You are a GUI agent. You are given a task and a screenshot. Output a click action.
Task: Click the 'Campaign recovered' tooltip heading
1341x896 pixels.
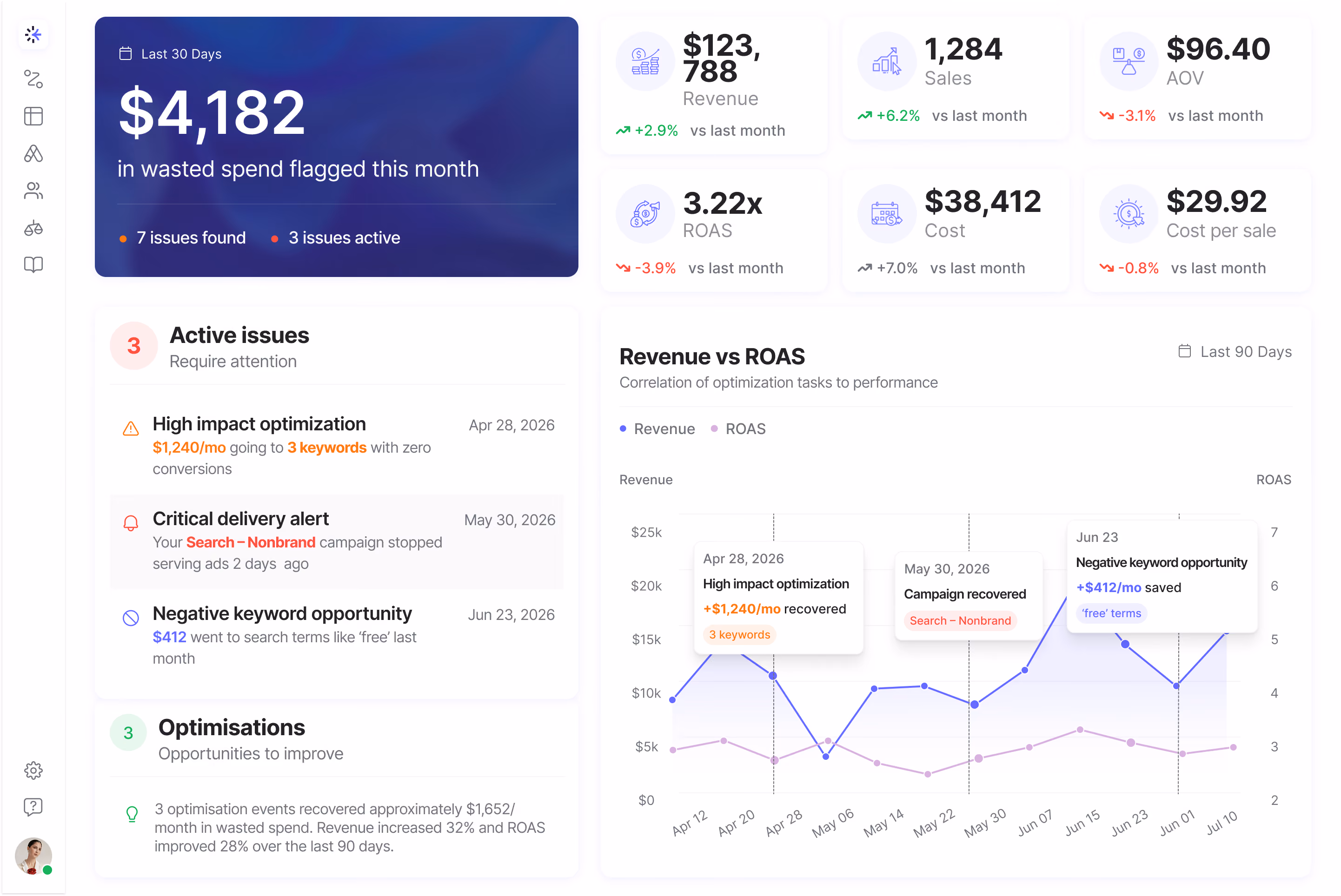pyautogui.click(x=965, y=594)
